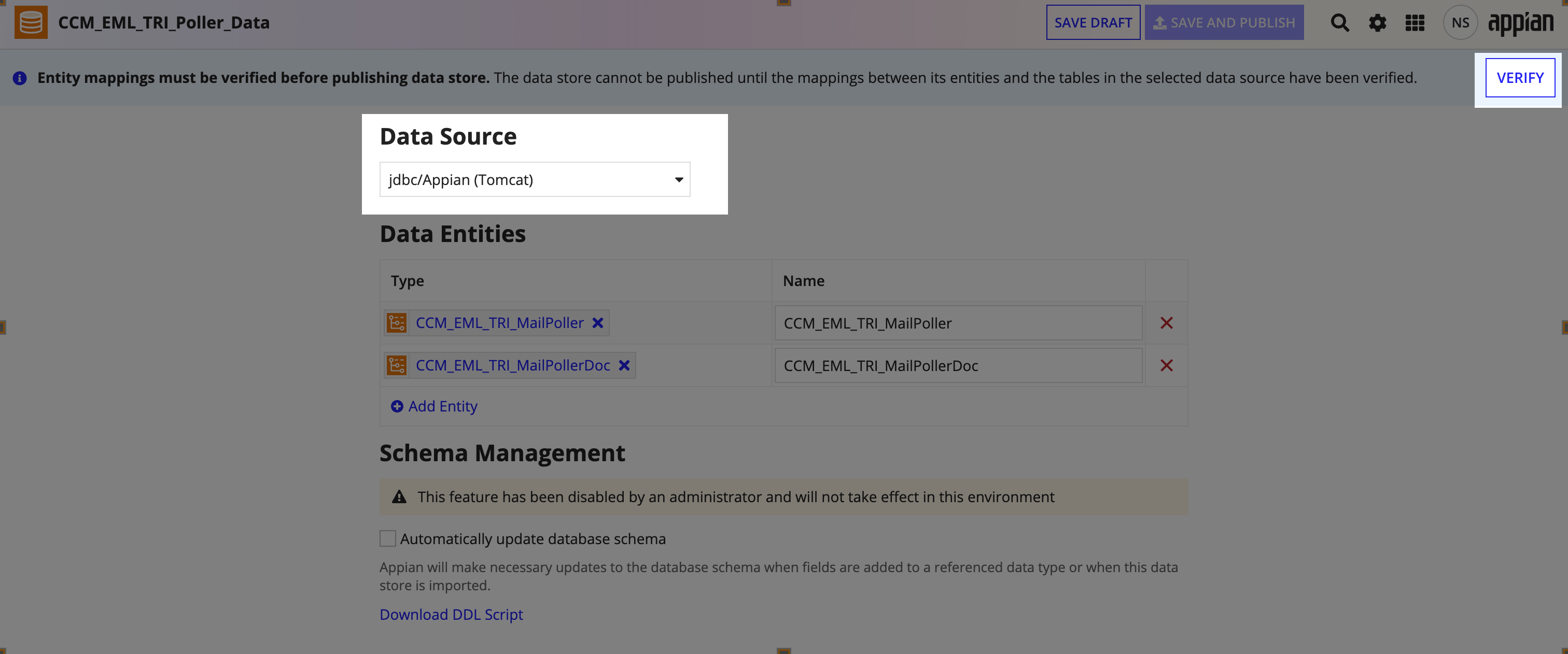Viewport: 1568px width, 654px height.
Task: Download the DDL Script
Action: pos(451,614)
